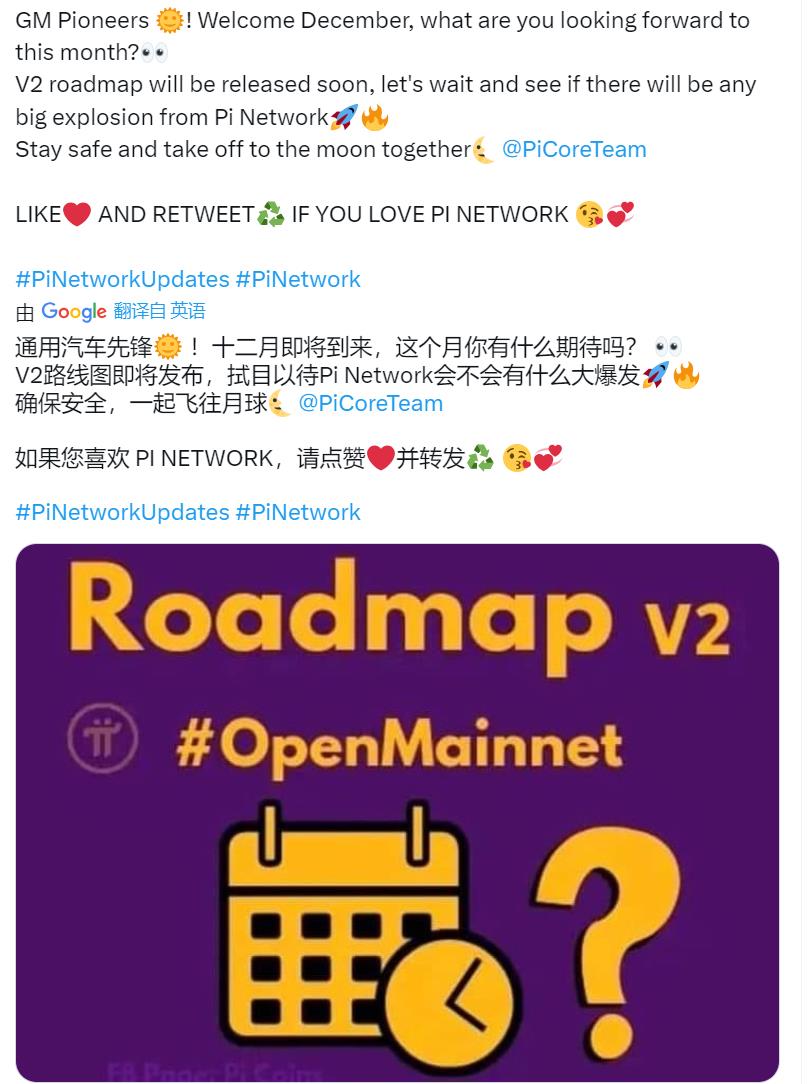Open the @PiCoreTeam mention in the Chinese translation
This screenshot has width=808, height=1084.
(x=370, y=403)
